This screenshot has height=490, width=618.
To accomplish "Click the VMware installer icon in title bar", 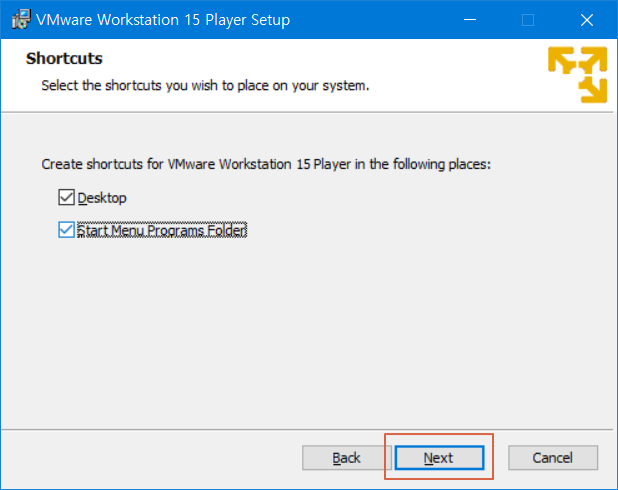I will pos(21,19).
